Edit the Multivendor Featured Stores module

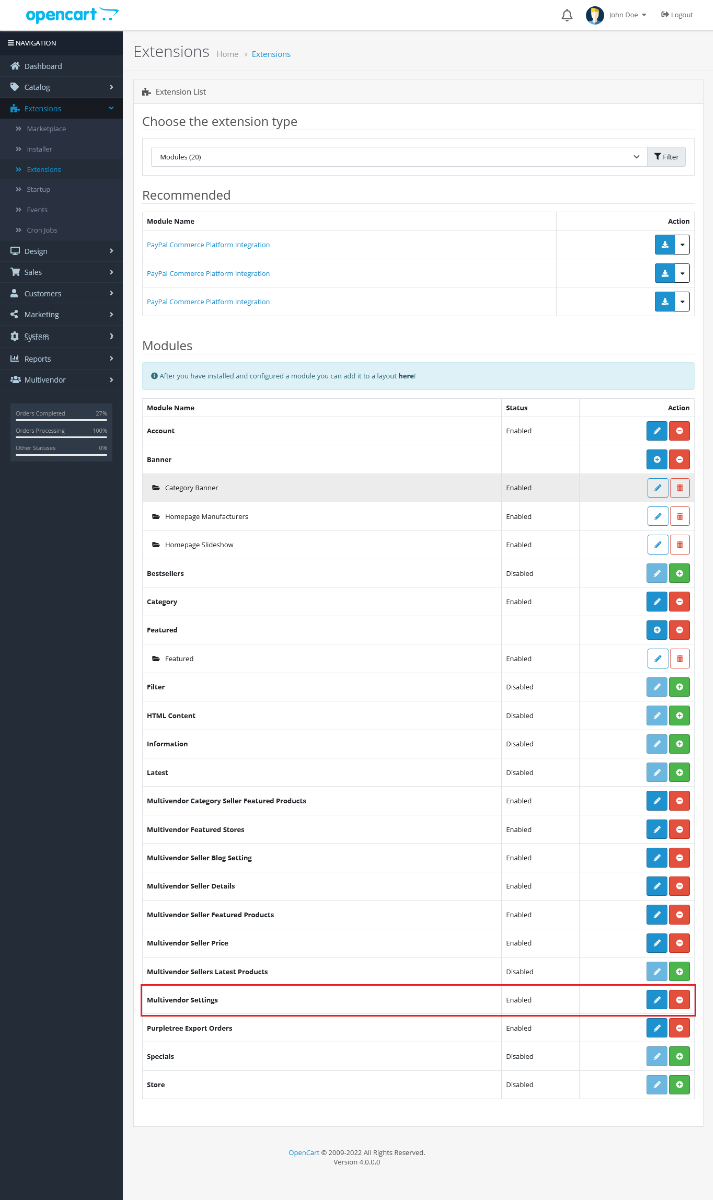tap(657, 830)
